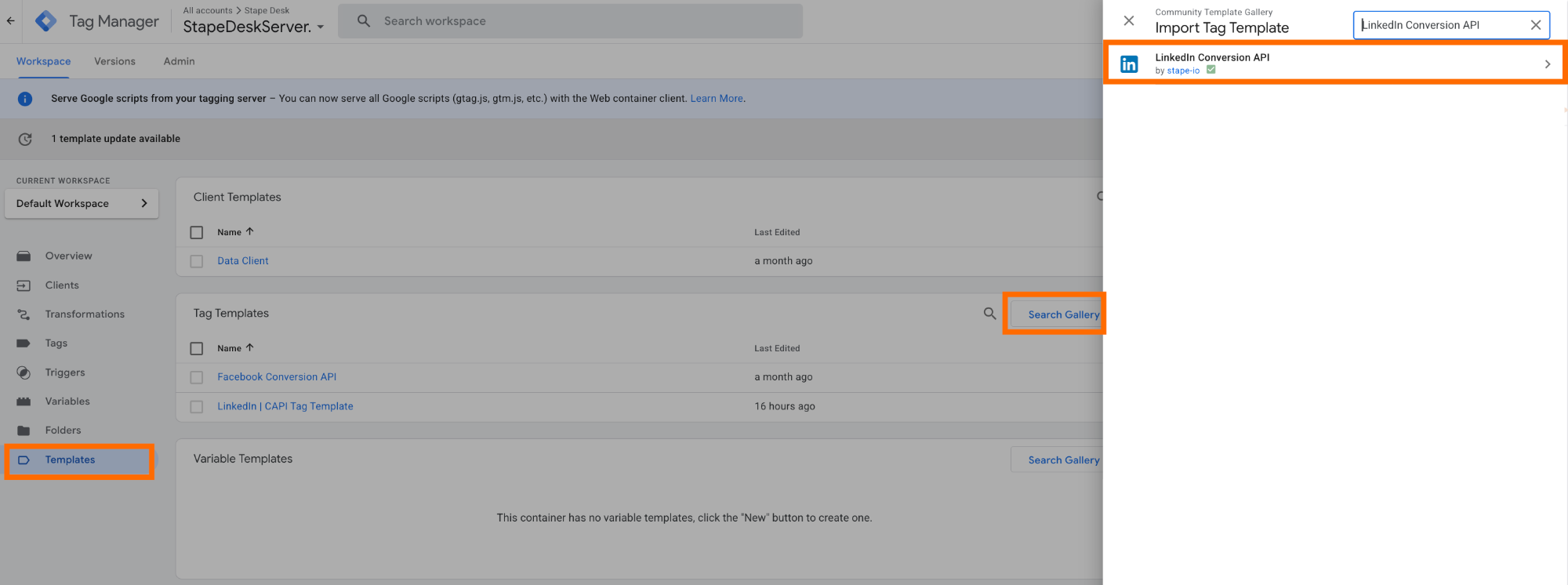Follow the Learn More link
The image size is (1568, 585).
click(x=717, y=99)
